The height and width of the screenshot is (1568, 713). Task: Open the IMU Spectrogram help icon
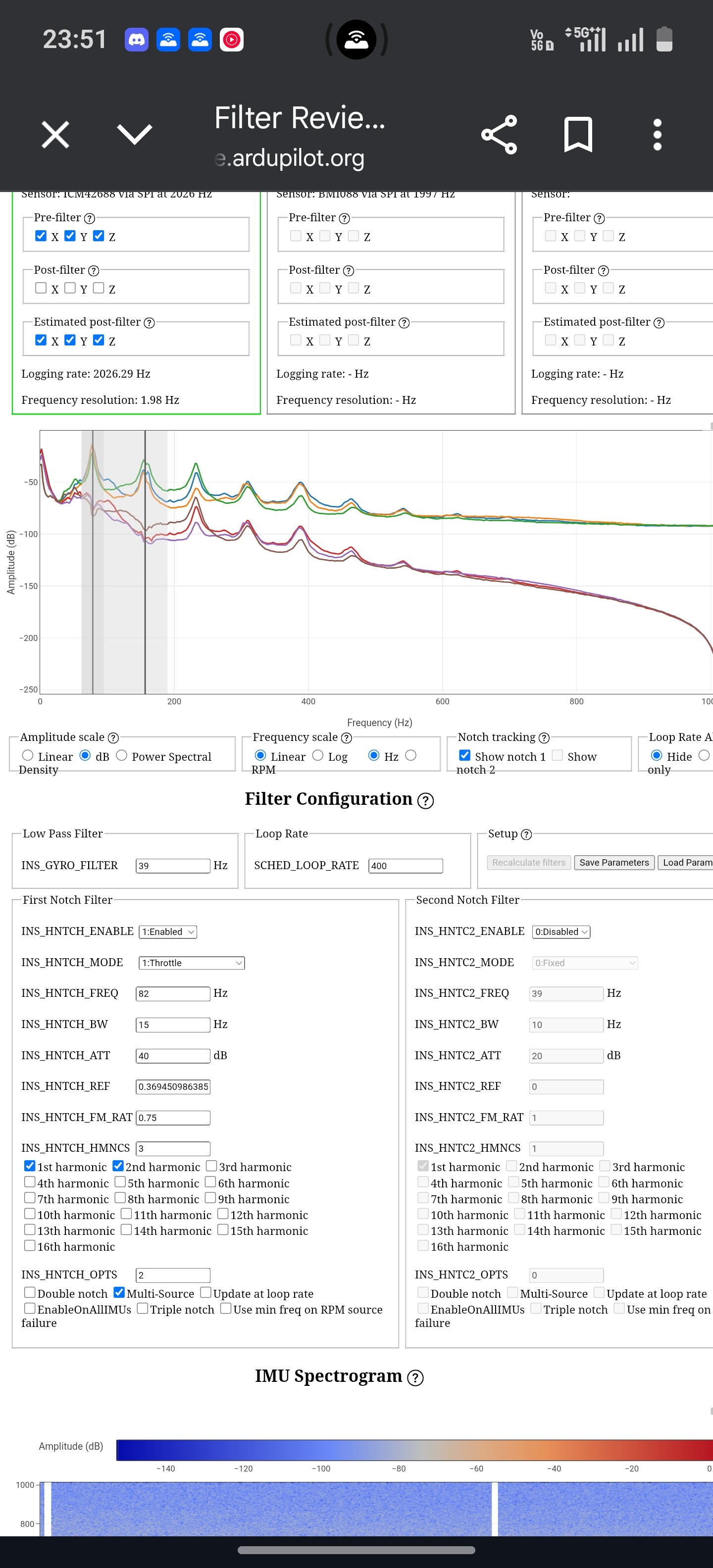pos(415,1377)
